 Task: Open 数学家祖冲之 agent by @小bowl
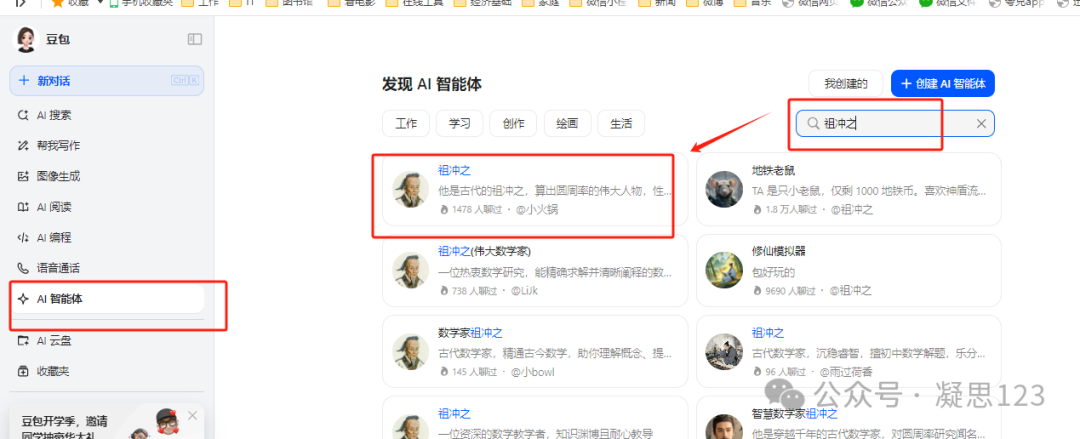[x=535, y=351]
